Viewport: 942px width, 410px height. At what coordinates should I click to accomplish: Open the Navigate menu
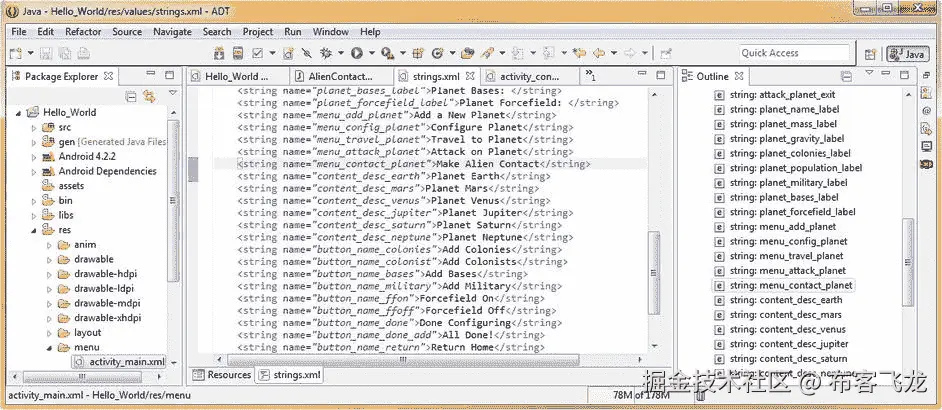[172, 32]
